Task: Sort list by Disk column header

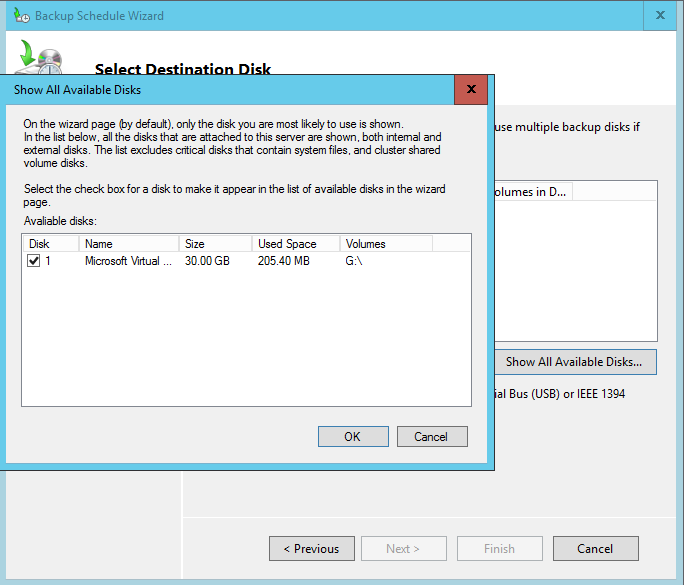Action: (50, 244)
